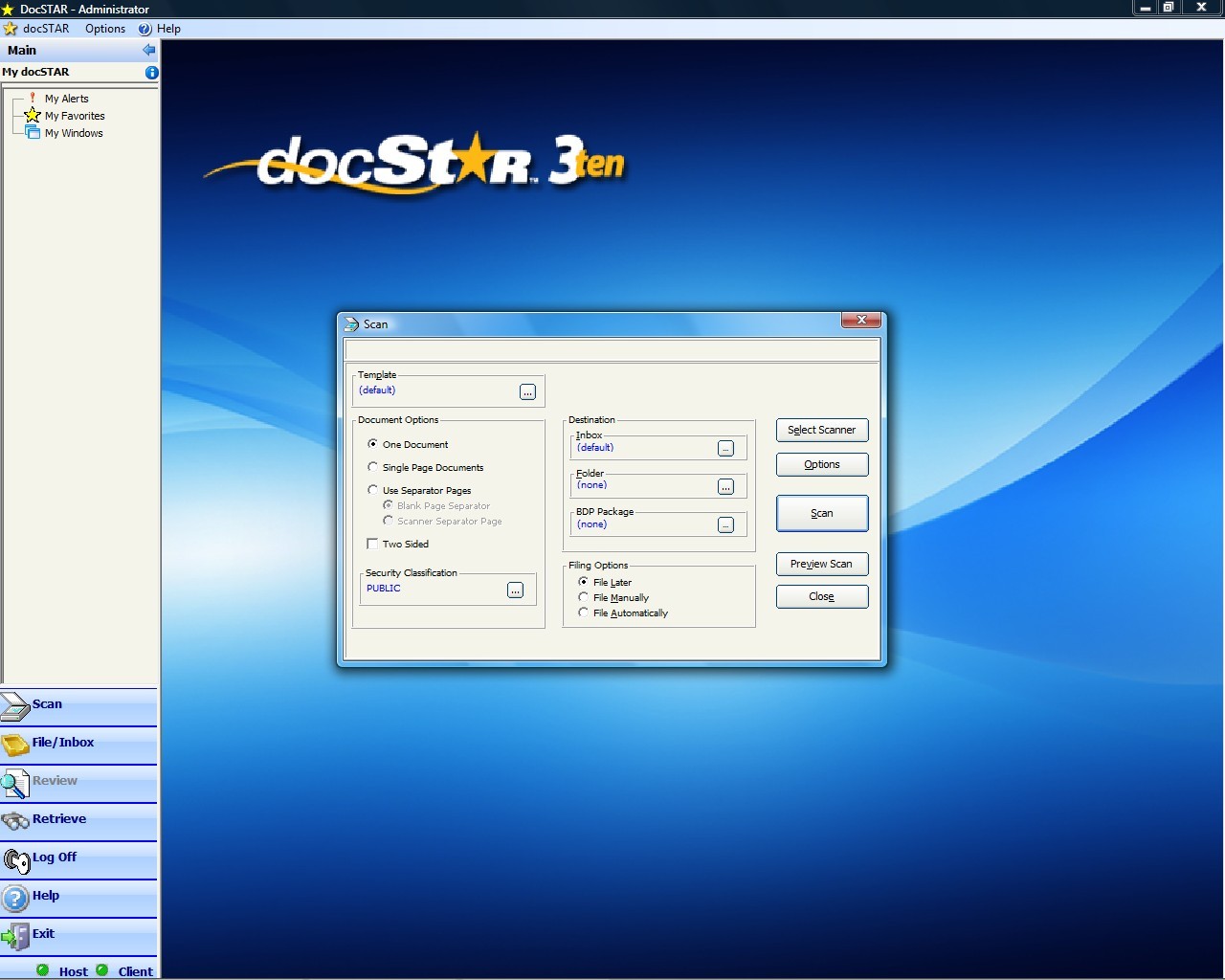Open the docSTAR menu
Viewport: 1225px width, 980px height.
coord(46,29)
